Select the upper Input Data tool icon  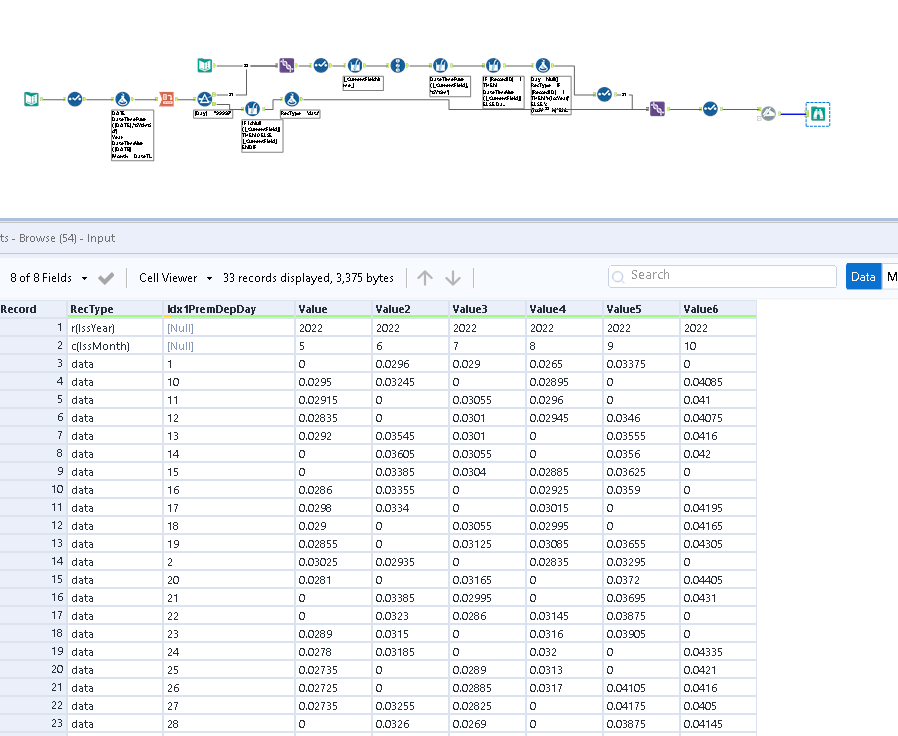(204, 63)
